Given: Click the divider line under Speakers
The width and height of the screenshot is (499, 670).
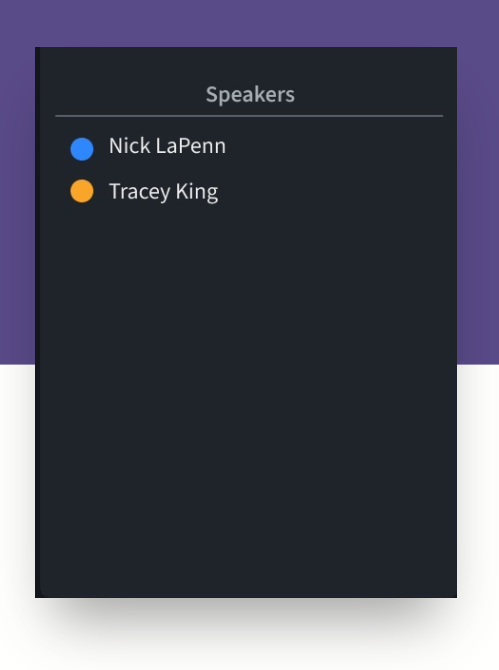Looking at the screenshot, I should tap(249, 116).
